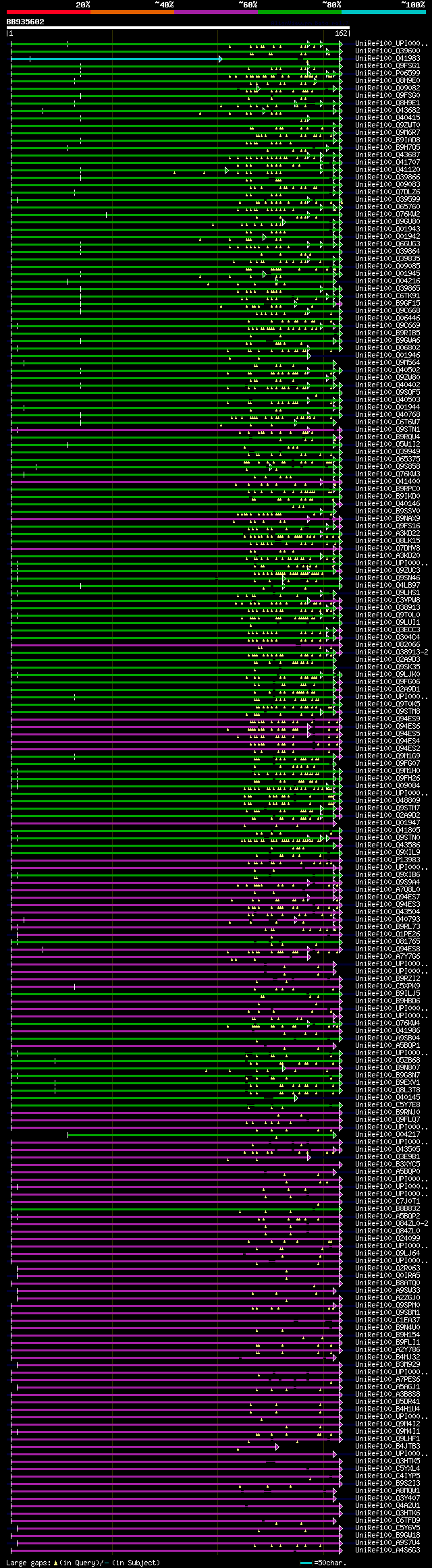Select the UniRef100_A7Y7G6 label
Image resolution: width=432 pixels, height=1568 pixels.
387,957
